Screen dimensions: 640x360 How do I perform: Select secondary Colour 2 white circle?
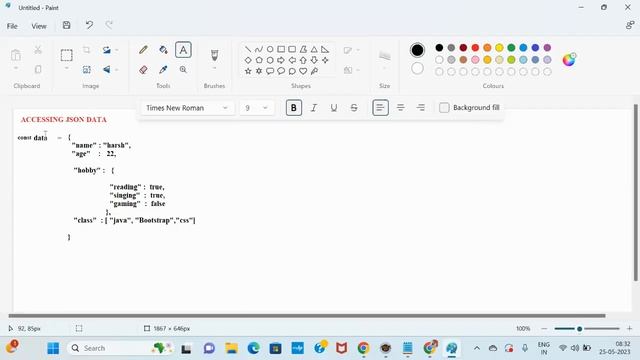pyautogui.click(x=417, y=68)
